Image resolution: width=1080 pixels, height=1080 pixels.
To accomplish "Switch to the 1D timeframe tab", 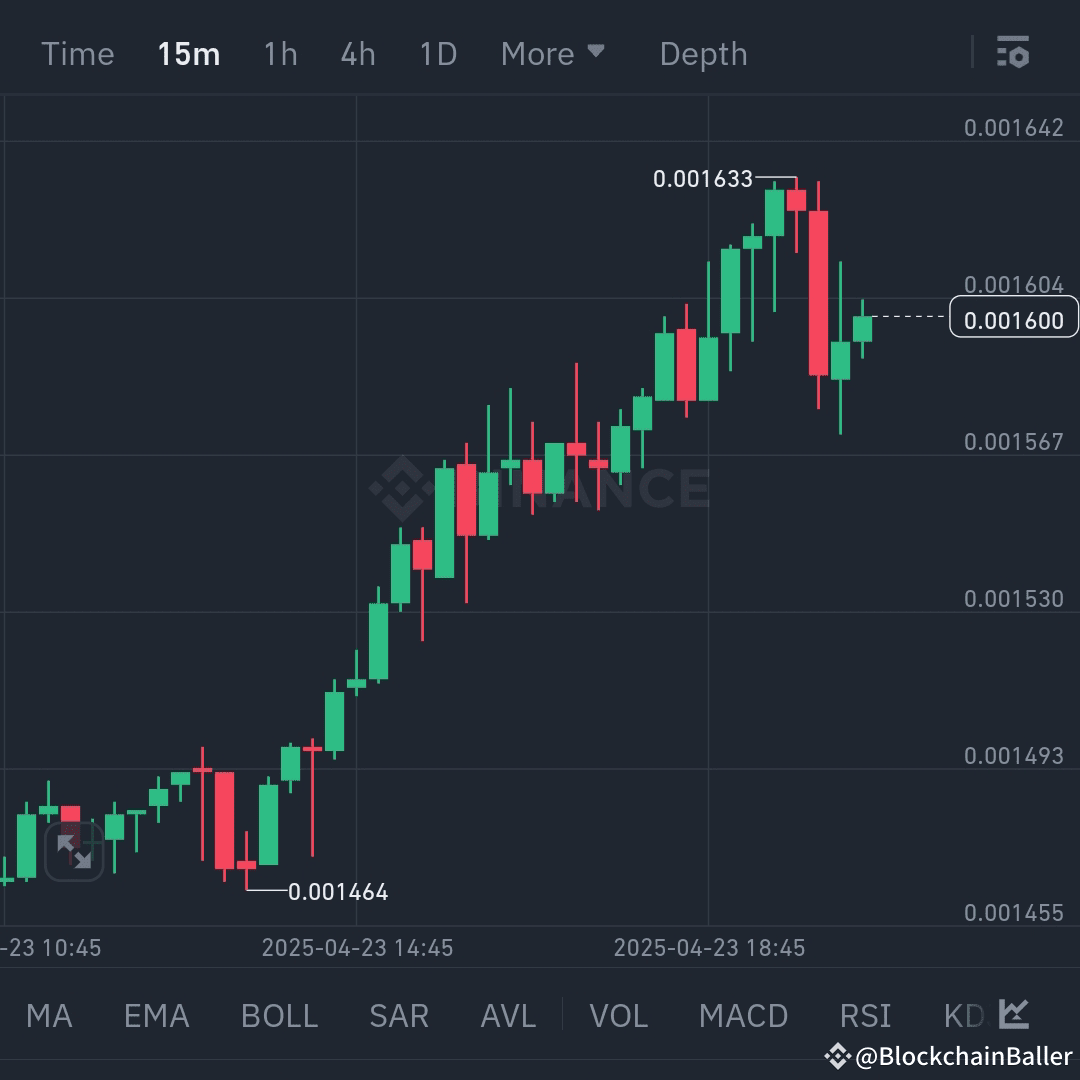I will [437, 54].
